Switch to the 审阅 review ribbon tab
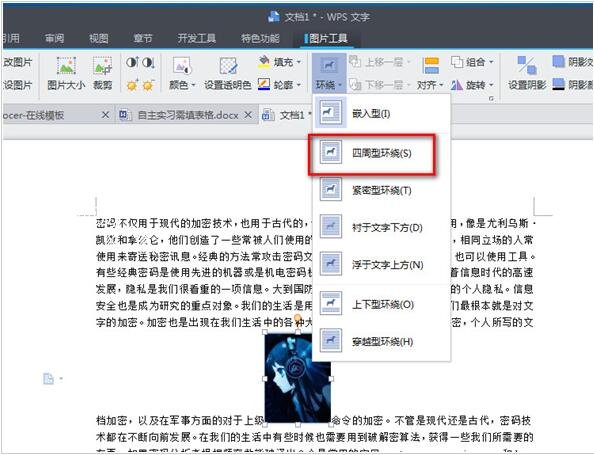The image size is (594, 455). (55, 38)
